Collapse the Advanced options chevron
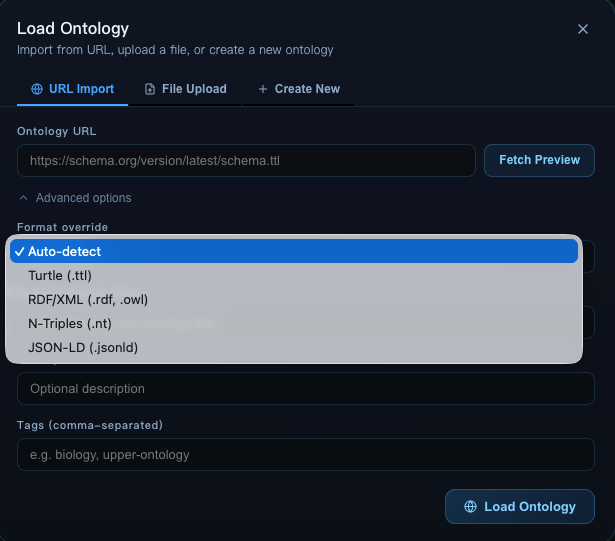Screen dimensions: 615x541 coord(24,198)
